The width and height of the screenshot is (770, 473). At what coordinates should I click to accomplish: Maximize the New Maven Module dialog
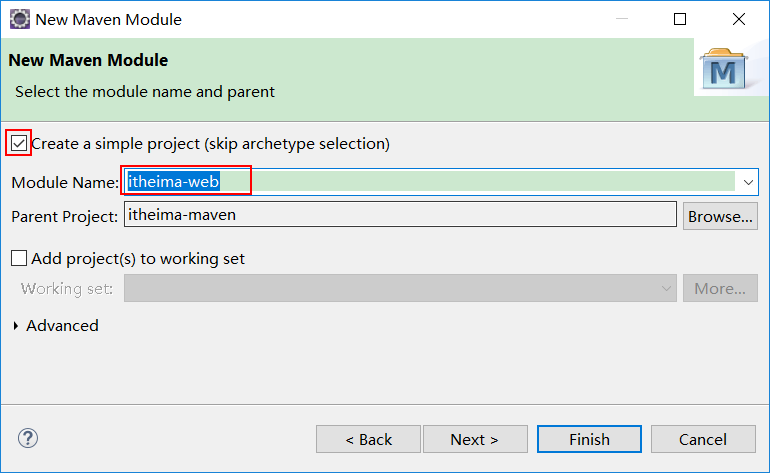coord(680,19)
